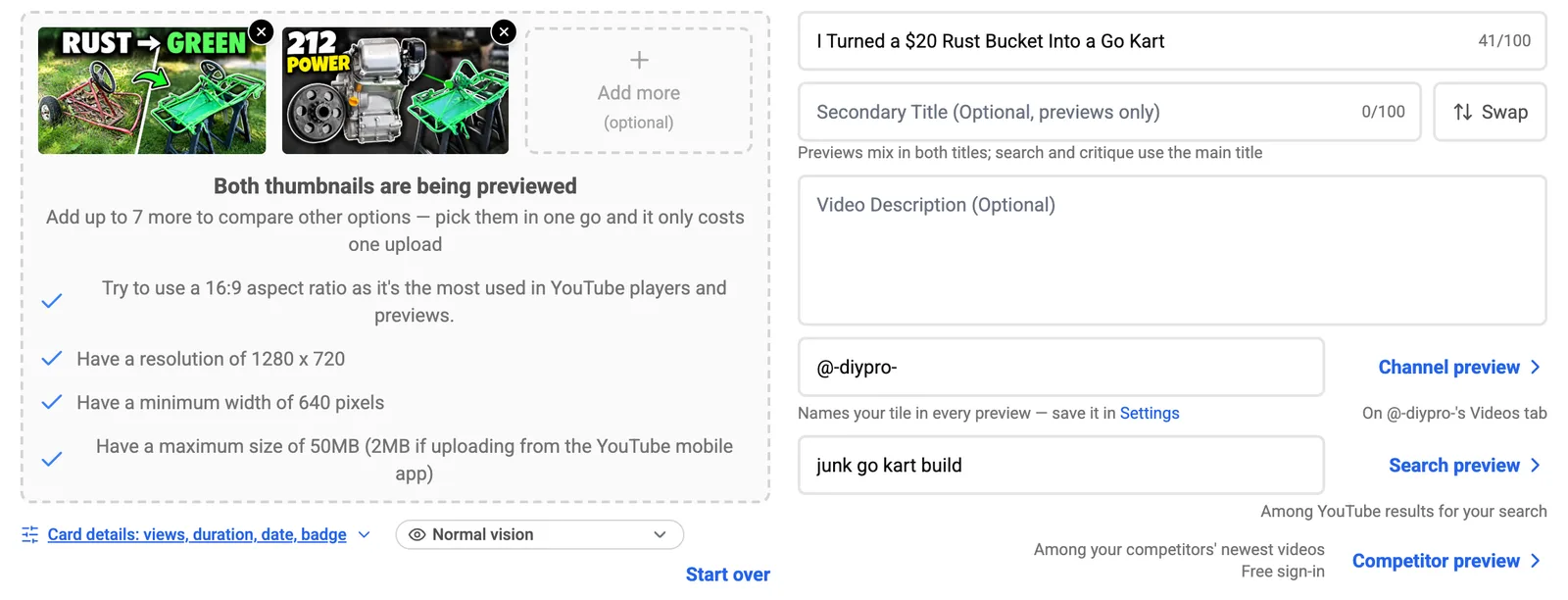Viewport: 1568px width, 600px height.
Task: Open the Normal vision dropdown
Action: (540, 534)
